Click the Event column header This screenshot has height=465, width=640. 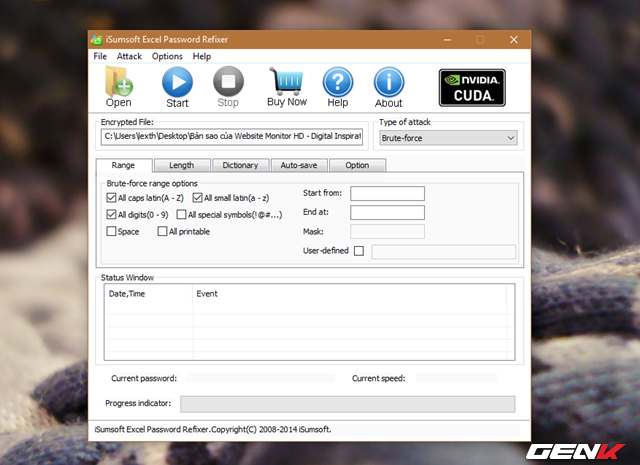tap(350, 294)
